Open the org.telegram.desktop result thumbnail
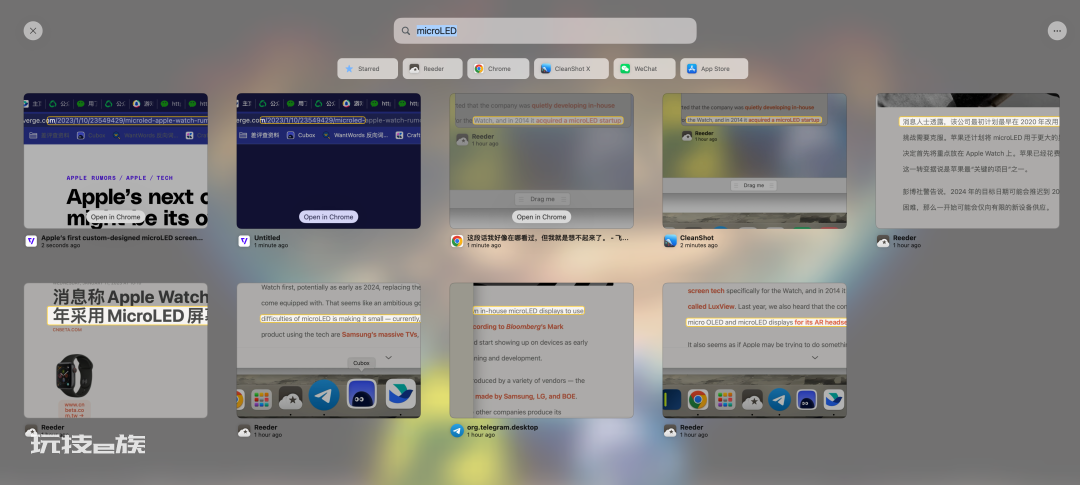The image size is (1080, 485). pos(541,350)
